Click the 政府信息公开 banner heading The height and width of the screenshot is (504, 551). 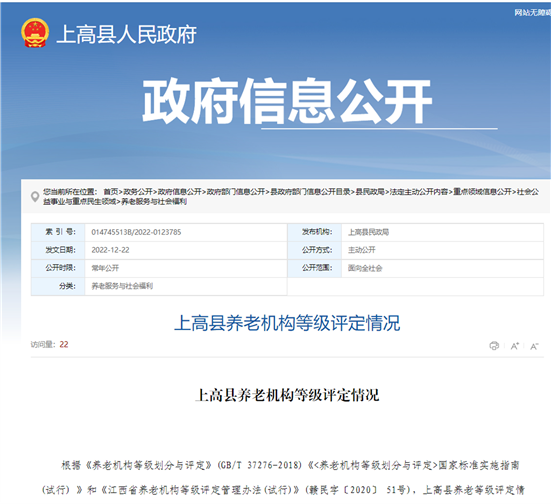[x=287, y=101]
